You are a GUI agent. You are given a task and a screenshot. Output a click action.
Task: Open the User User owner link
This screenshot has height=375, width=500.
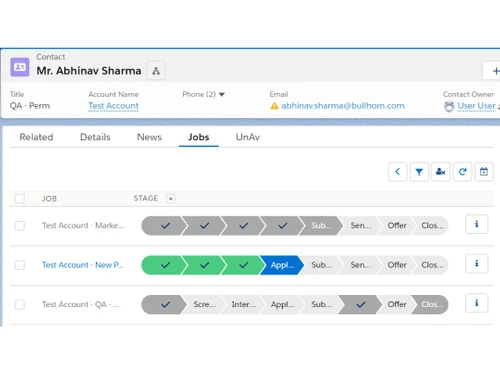click(476, 106)
